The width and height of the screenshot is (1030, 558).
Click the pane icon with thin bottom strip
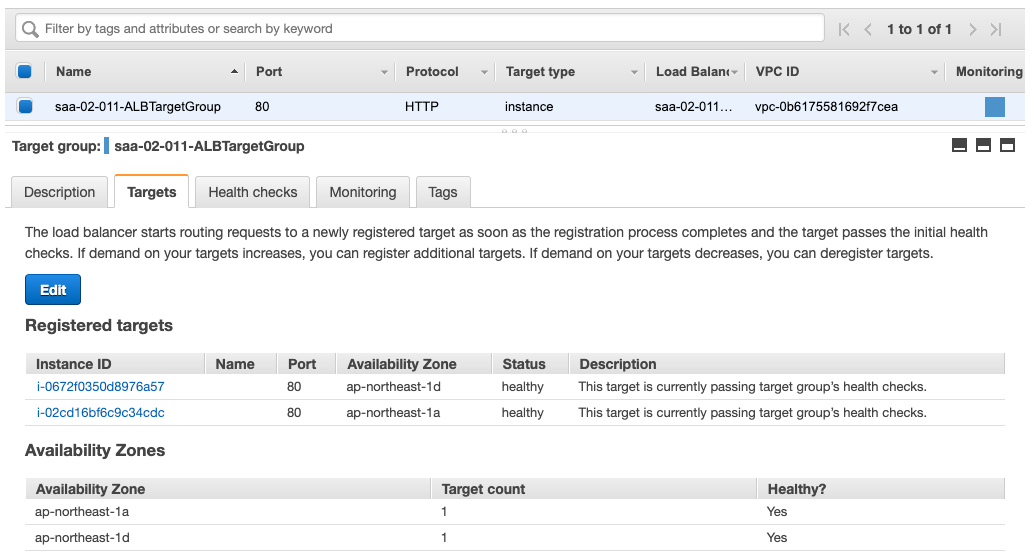tap(959, 146)
